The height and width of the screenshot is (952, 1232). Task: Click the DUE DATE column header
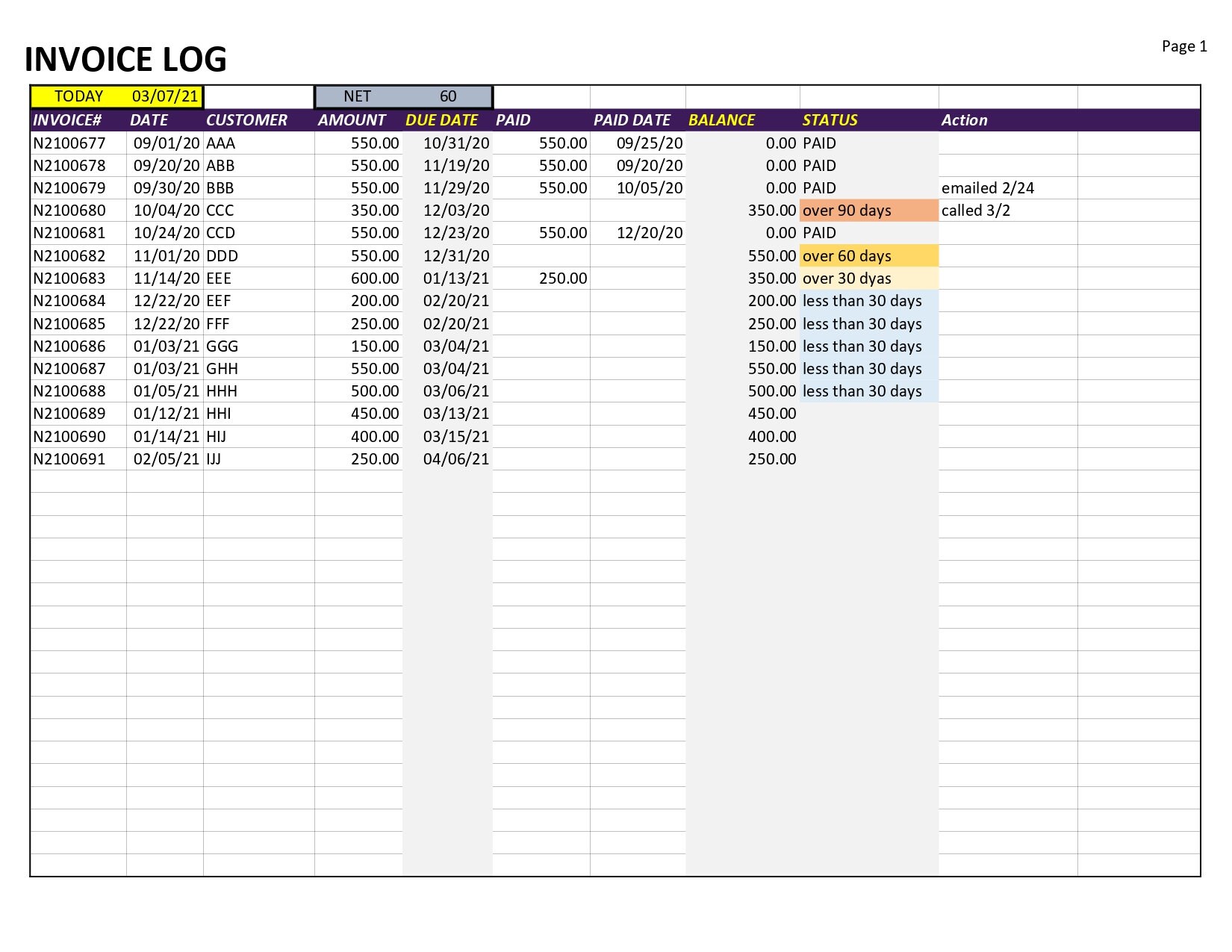[x=441, y=119]
